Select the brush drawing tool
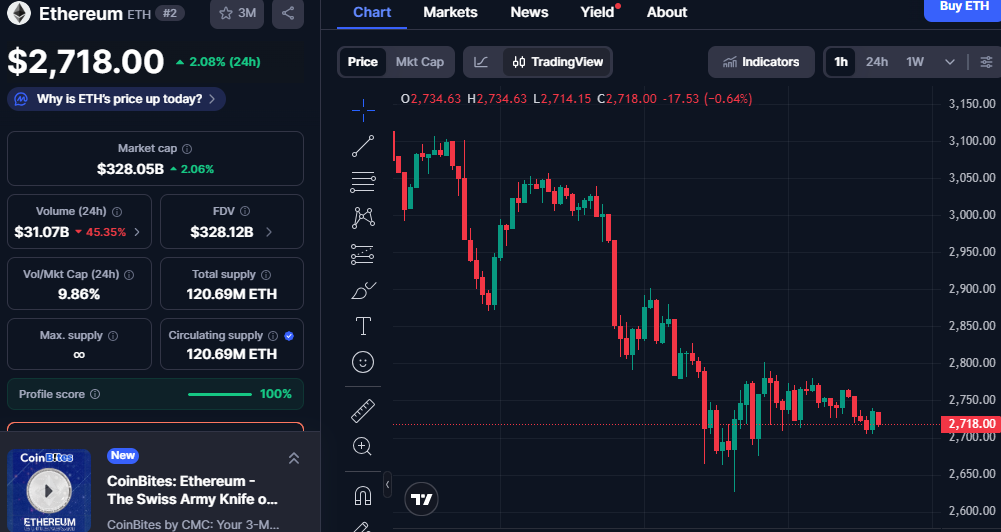The height and width of the screenshot is (532, 1001). (x=363, y=291)
